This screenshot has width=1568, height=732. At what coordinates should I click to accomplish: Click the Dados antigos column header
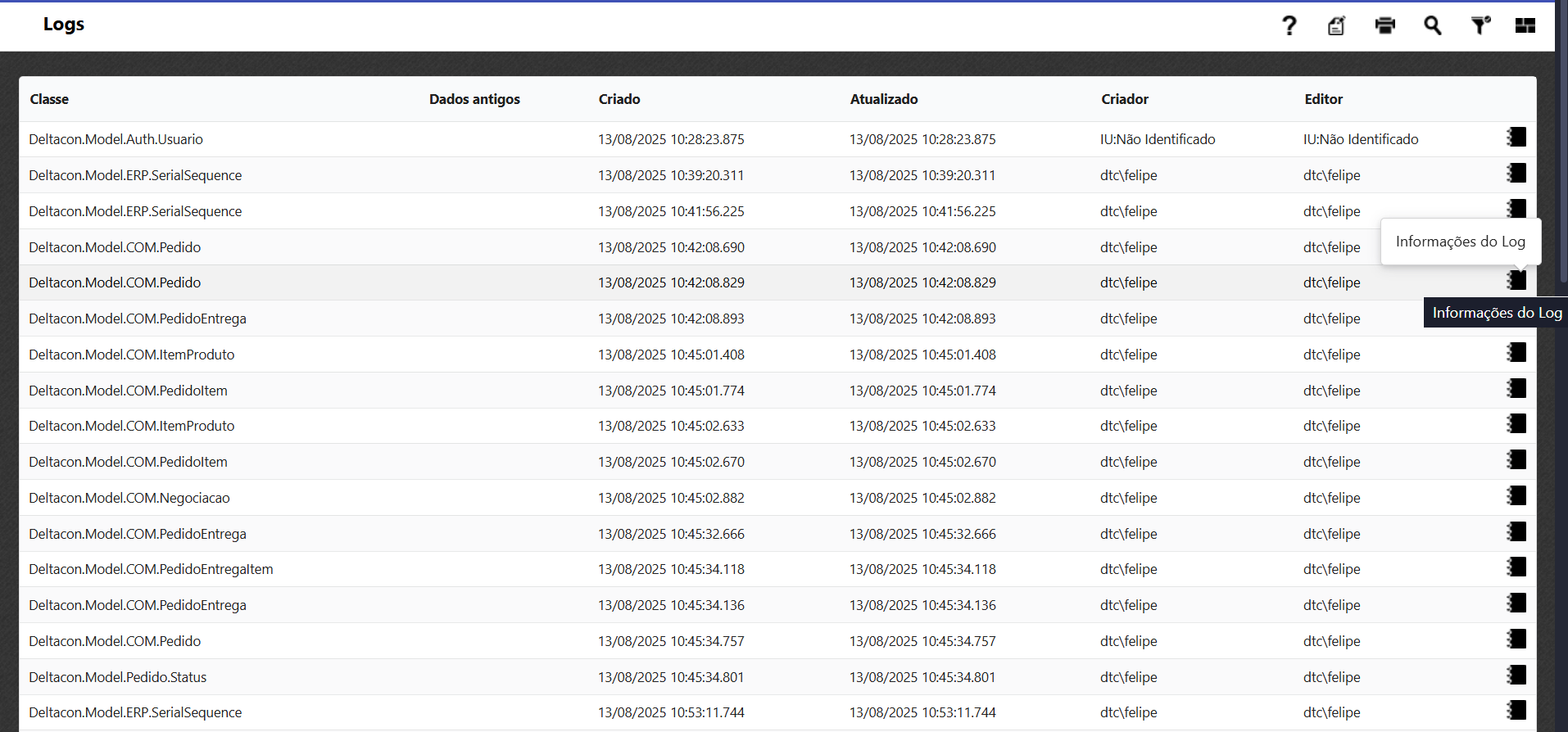tap(474, 99)
